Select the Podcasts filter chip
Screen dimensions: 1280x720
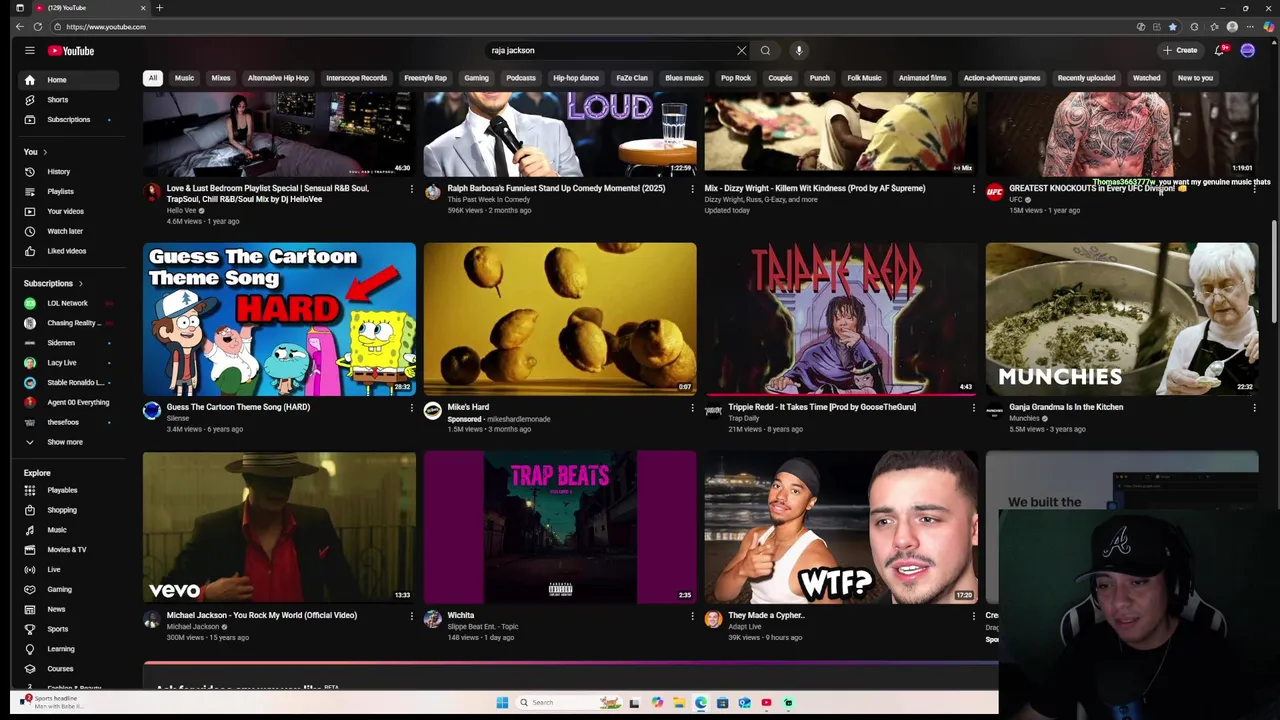pyautogui.click(x=520, y=78)
